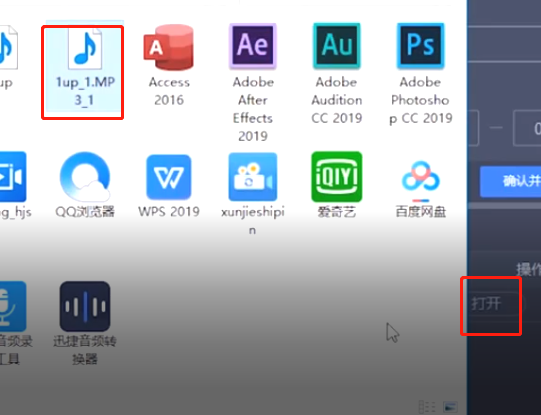Switch to details list view
Viewport: 541px width, 415px height.
(x=427, y=407)
